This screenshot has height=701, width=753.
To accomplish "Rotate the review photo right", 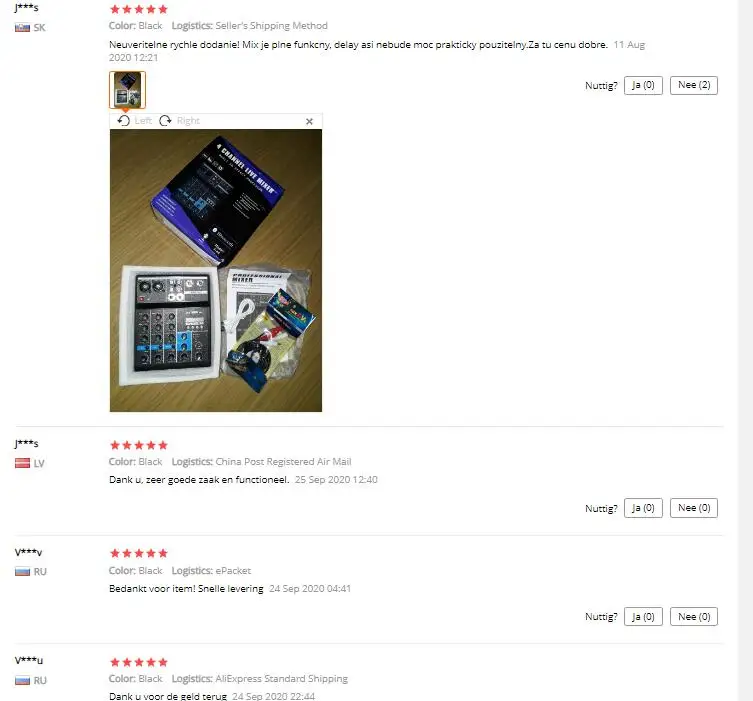I will [x=179, y=121].
